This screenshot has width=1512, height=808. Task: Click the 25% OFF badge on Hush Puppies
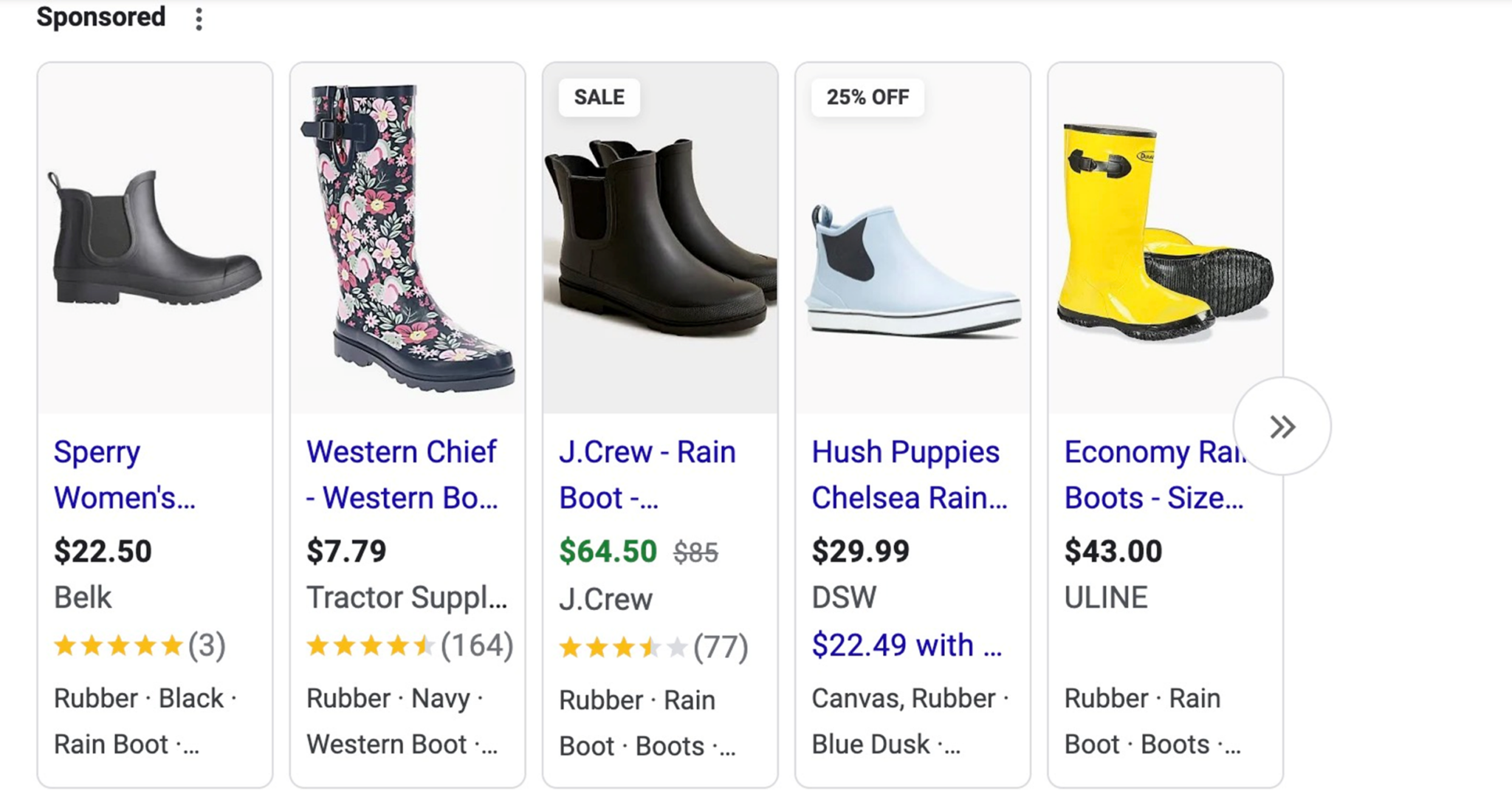point(867,96)
